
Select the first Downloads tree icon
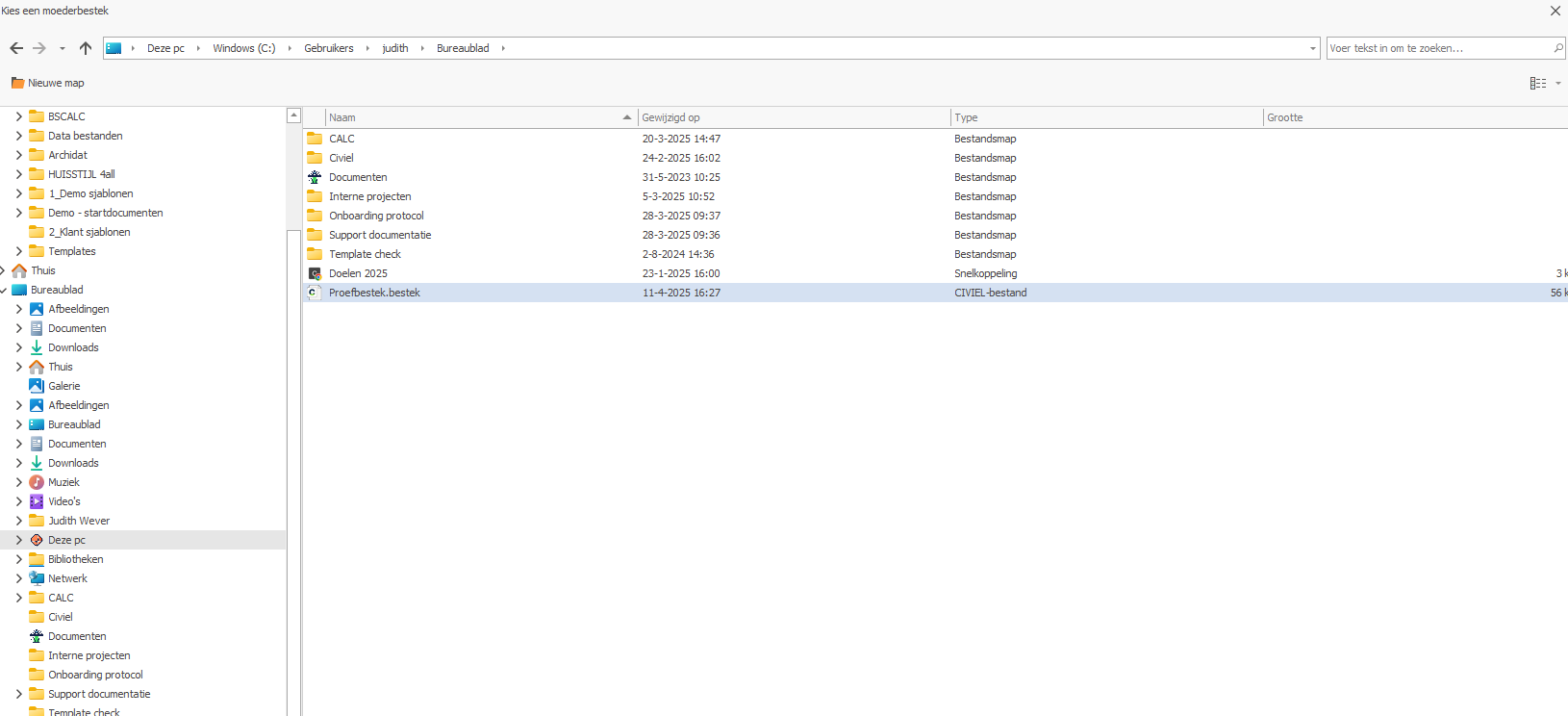tap(37, 347)
